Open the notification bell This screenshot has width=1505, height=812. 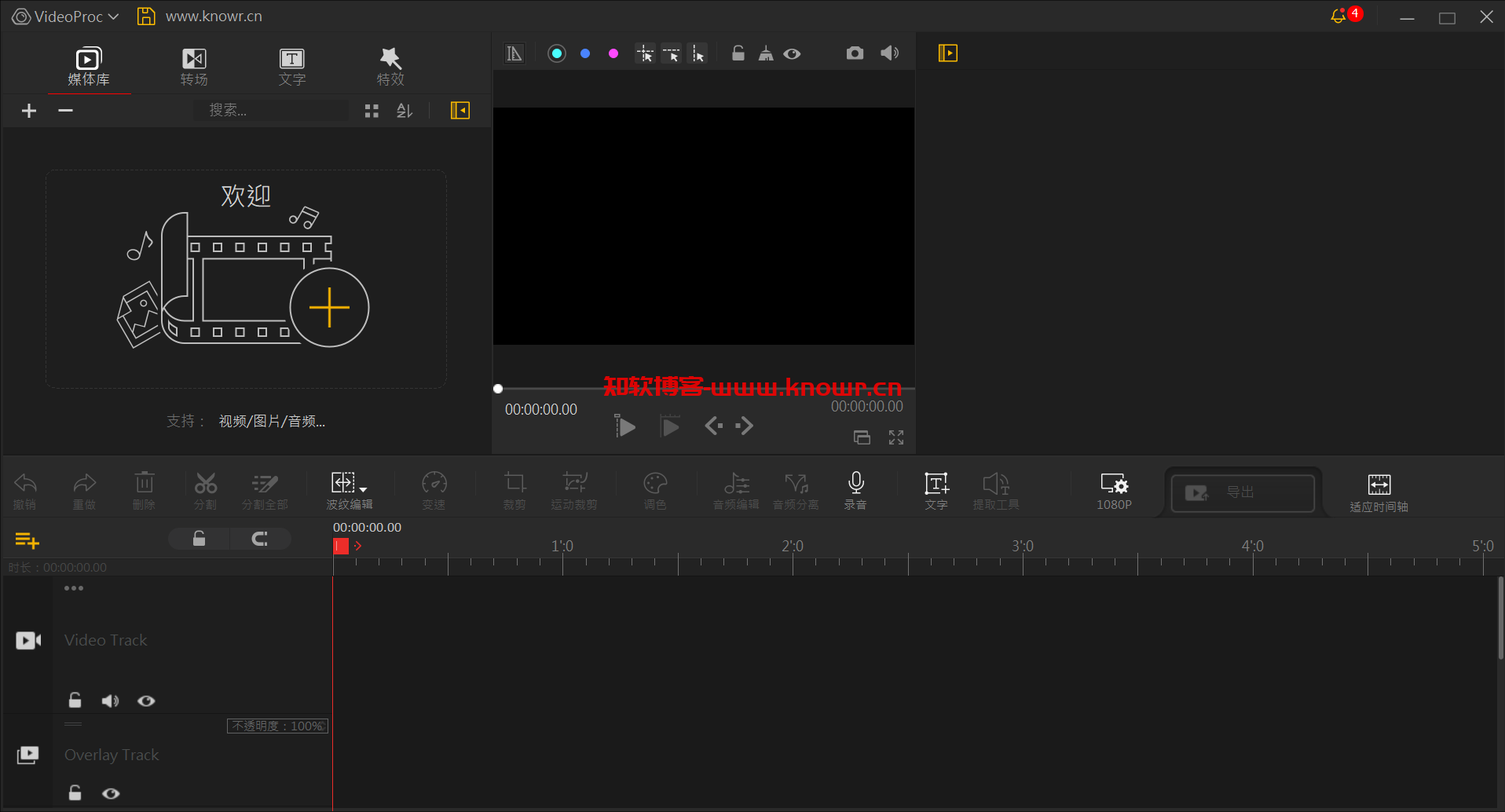point(1338,16)
